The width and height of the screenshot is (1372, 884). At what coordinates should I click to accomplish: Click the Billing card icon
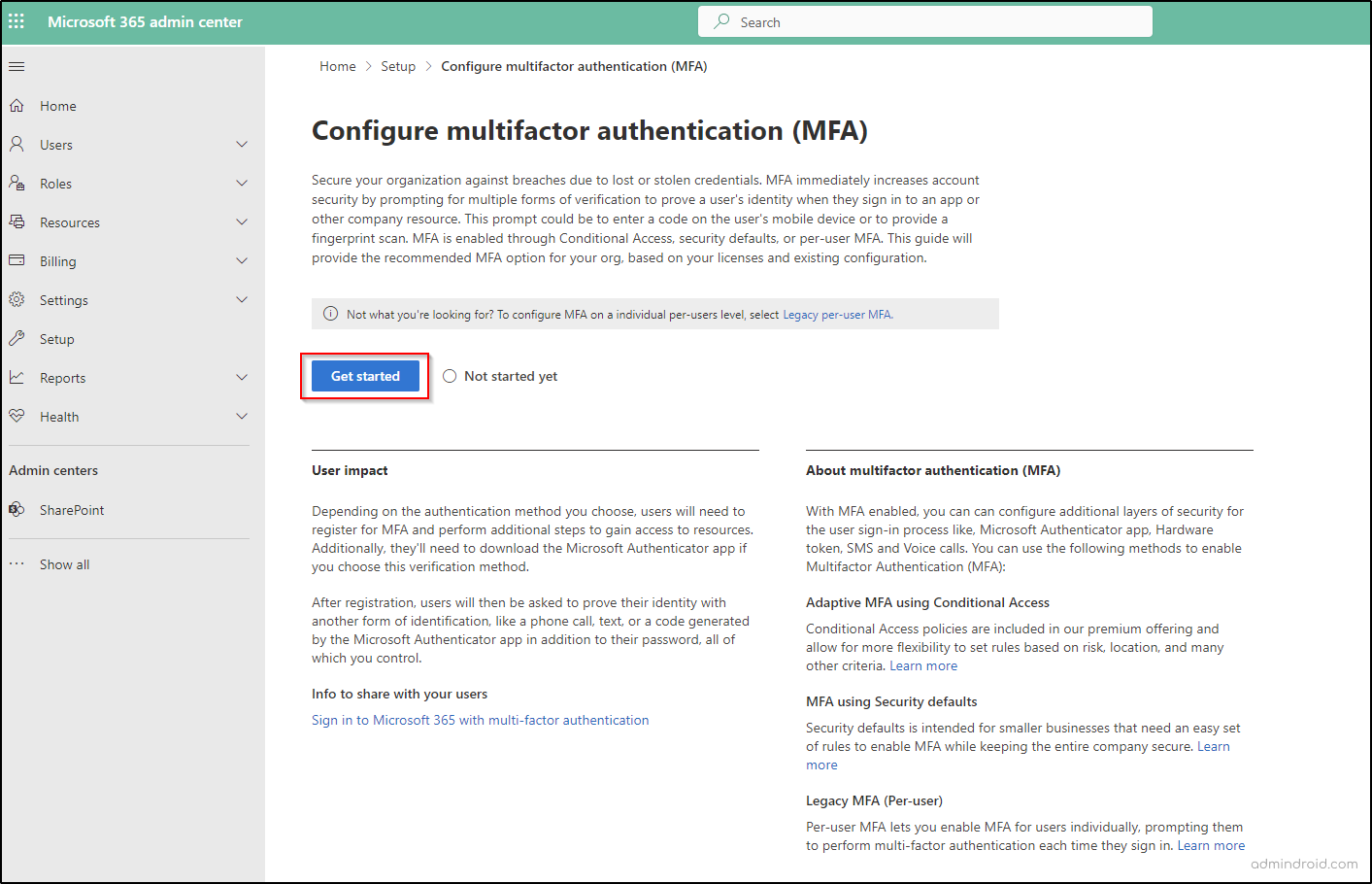tap(17, 260)
